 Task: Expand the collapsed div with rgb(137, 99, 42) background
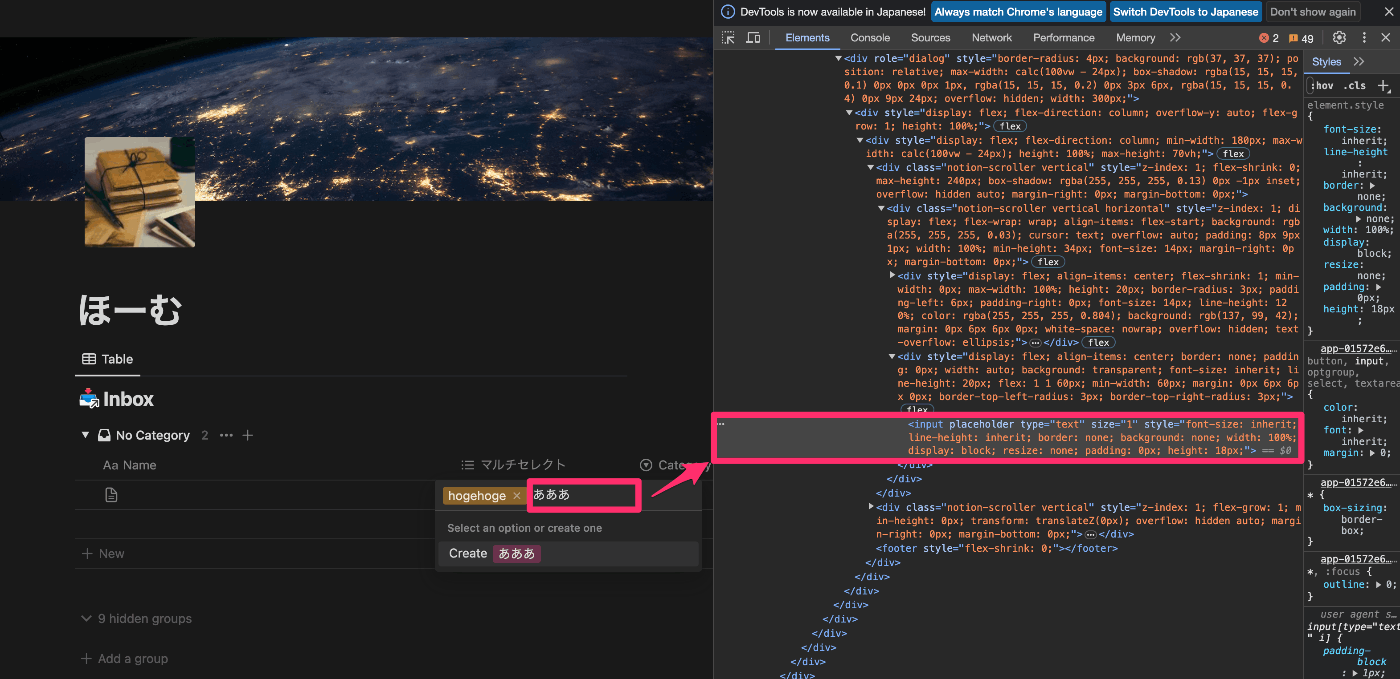892,275
